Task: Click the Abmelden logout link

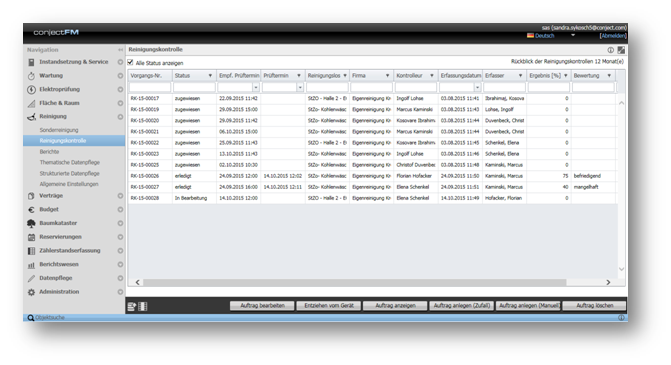Action: (x=613, y=36)
